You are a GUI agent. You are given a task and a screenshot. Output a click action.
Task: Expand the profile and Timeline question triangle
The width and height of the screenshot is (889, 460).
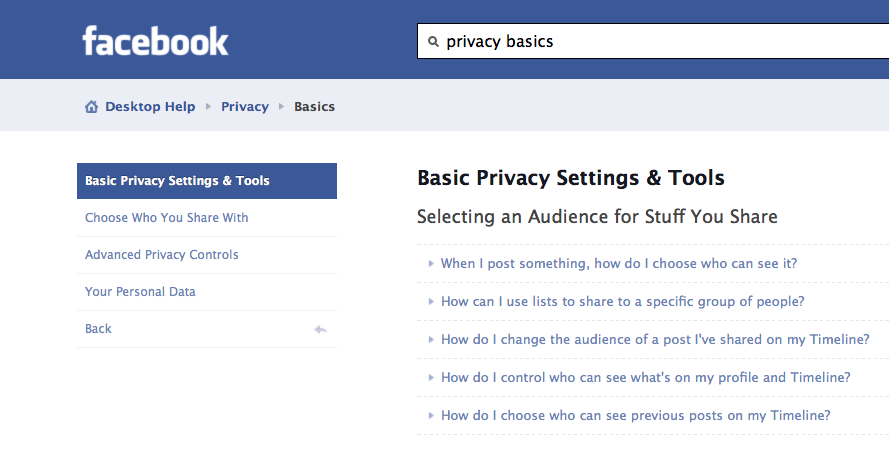(x=431, y=378)
